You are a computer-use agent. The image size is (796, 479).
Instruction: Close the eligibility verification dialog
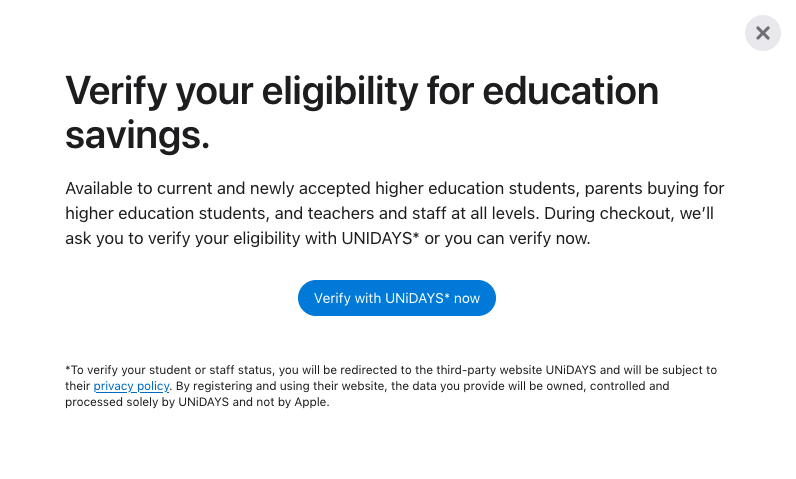(x=762, y=33)
